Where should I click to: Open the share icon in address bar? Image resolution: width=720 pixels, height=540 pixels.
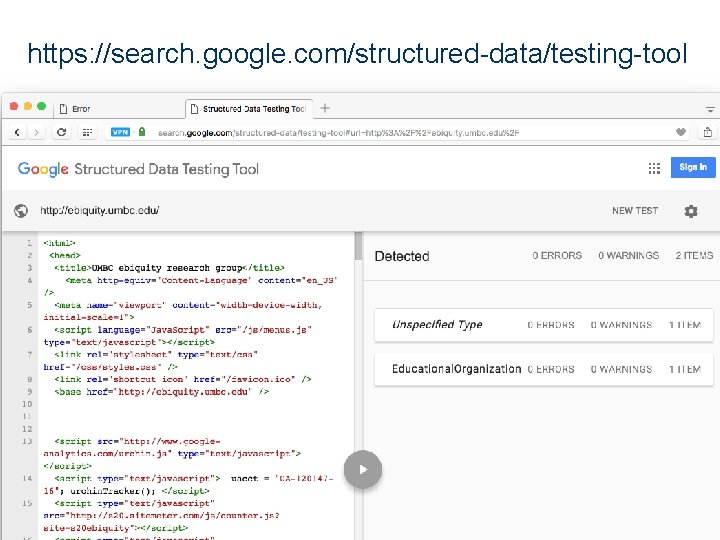[x=708, y=132]
